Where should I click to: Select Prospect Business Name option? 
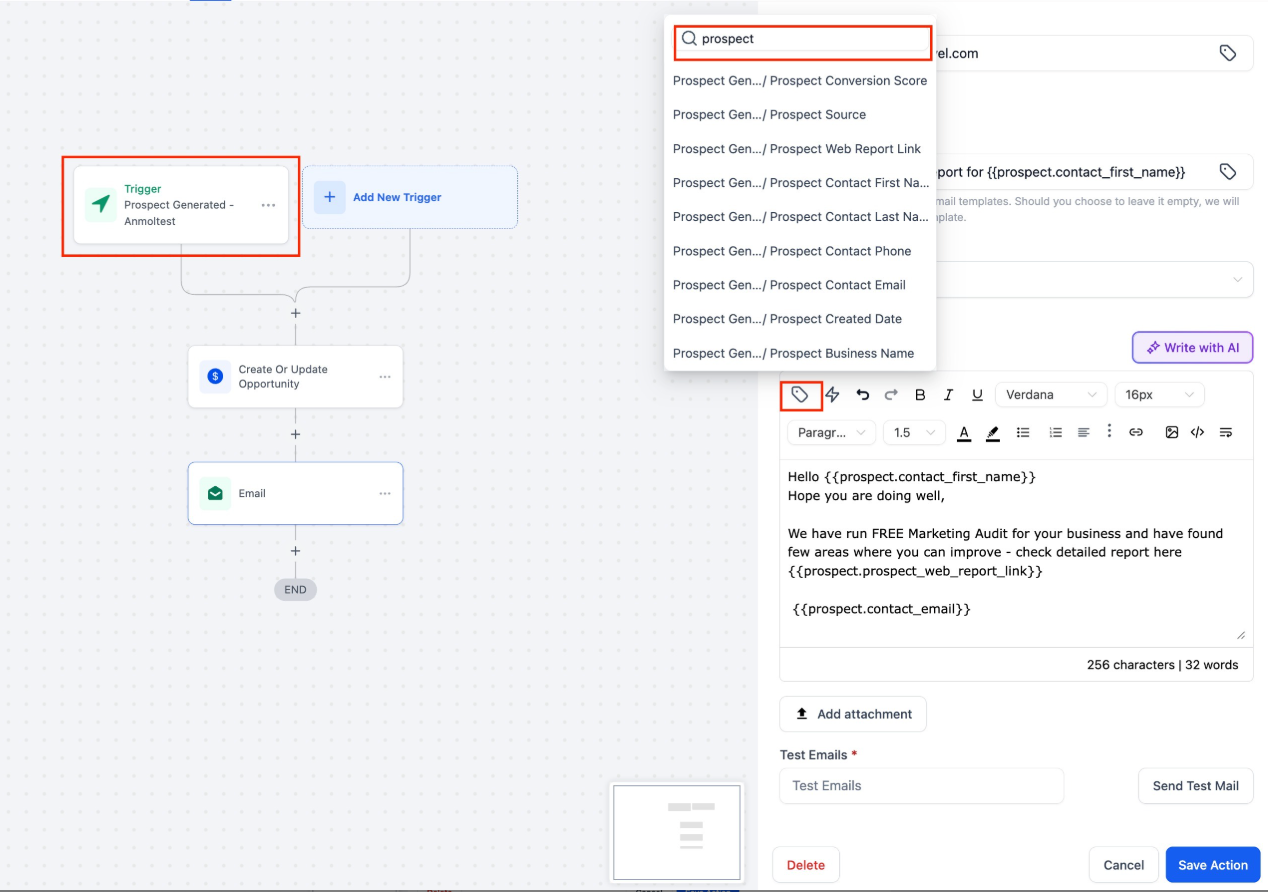pyautogui.click(x=800, y=353)
